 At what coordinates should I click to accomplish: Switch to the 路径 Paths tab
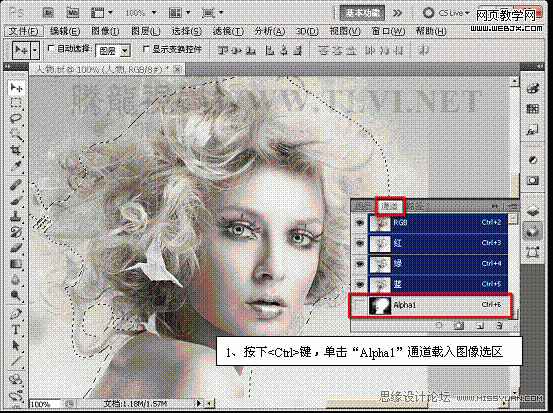(415, 206)
